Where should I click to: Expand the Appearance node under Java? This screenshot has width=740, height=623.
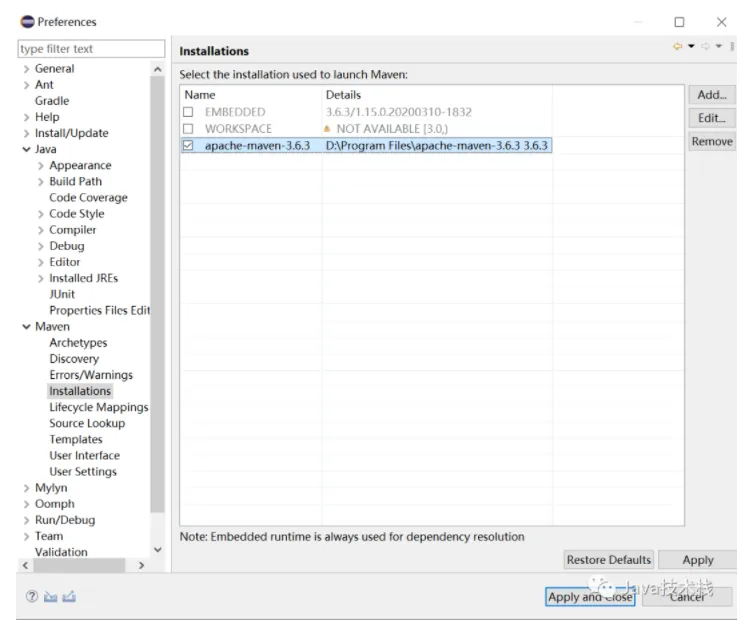[x=41, y=166]
